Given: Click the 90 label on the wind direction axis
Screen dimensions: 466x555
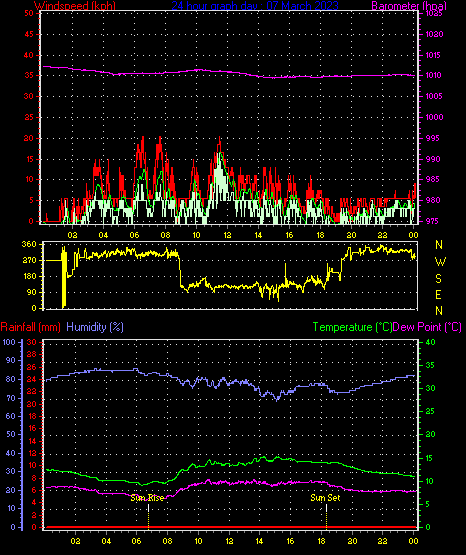Looking at the screenshot, I should pos(31,292).
